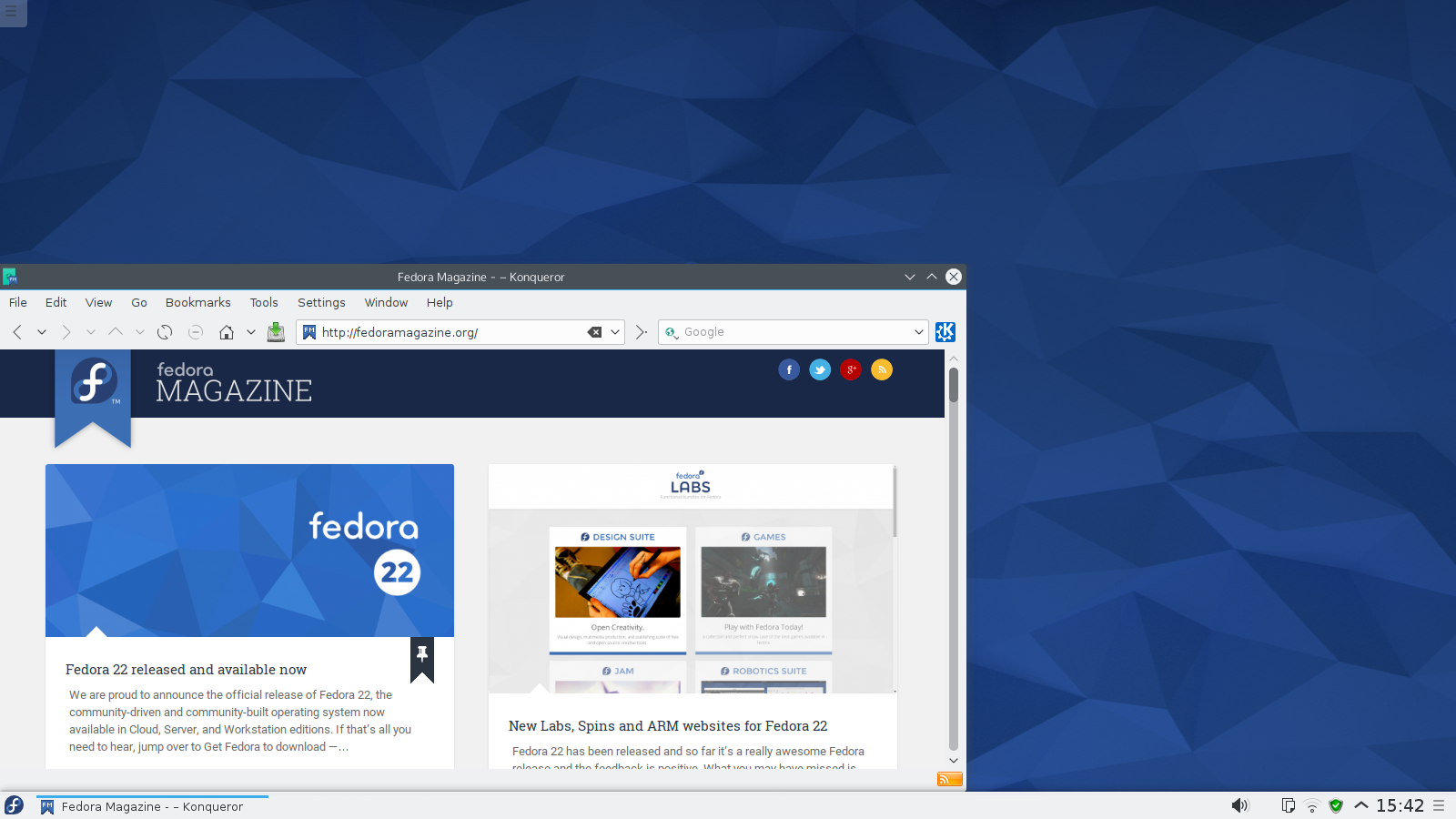This screenshot has height=819, width=1456.
Task: Open the Fedora application launcher in the panel
Action: pyautogui.click(x=15, y=805)
